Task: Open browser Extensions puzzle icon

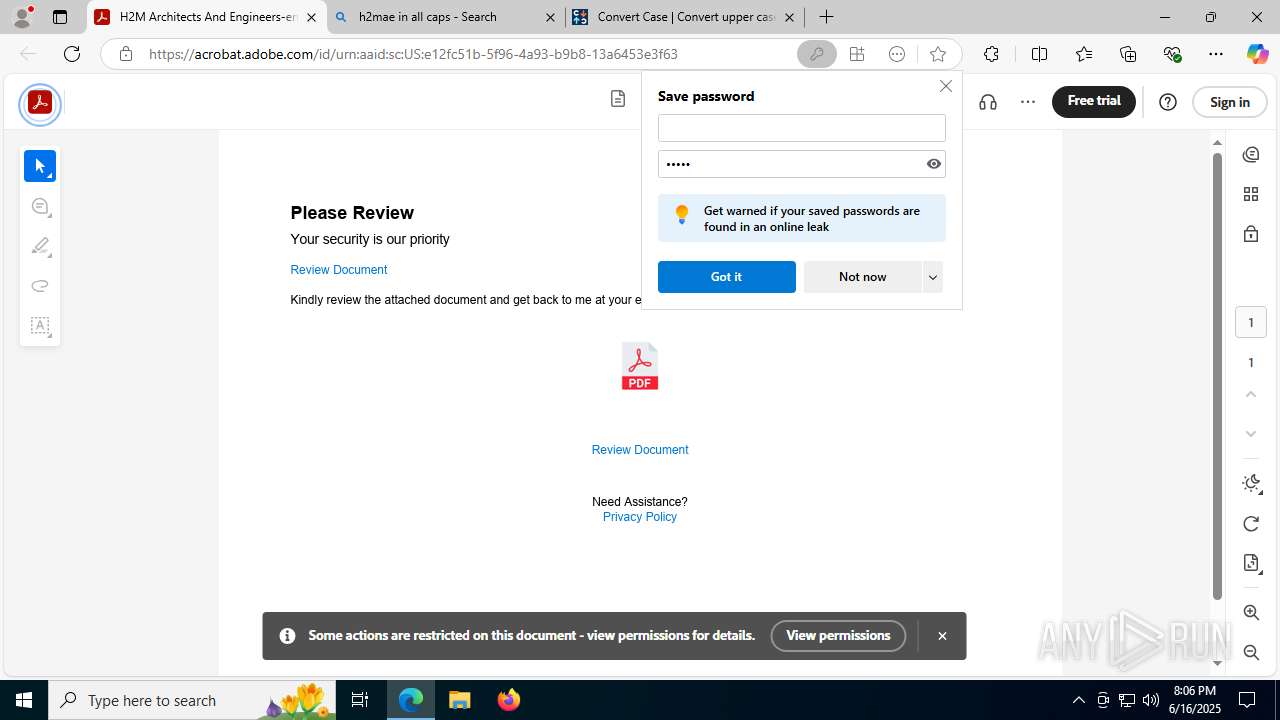Action: 991,54
